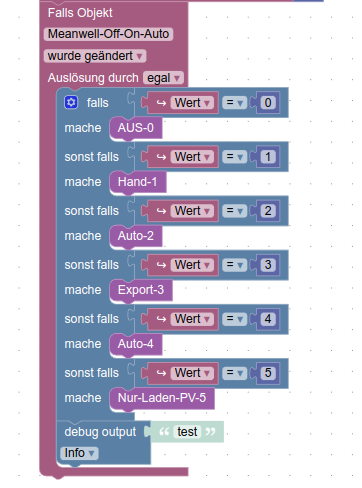Click the 'sonst falls' label before =3
Image resolution: width=362 pixels, height=488 pixels.
pos(92,265)
